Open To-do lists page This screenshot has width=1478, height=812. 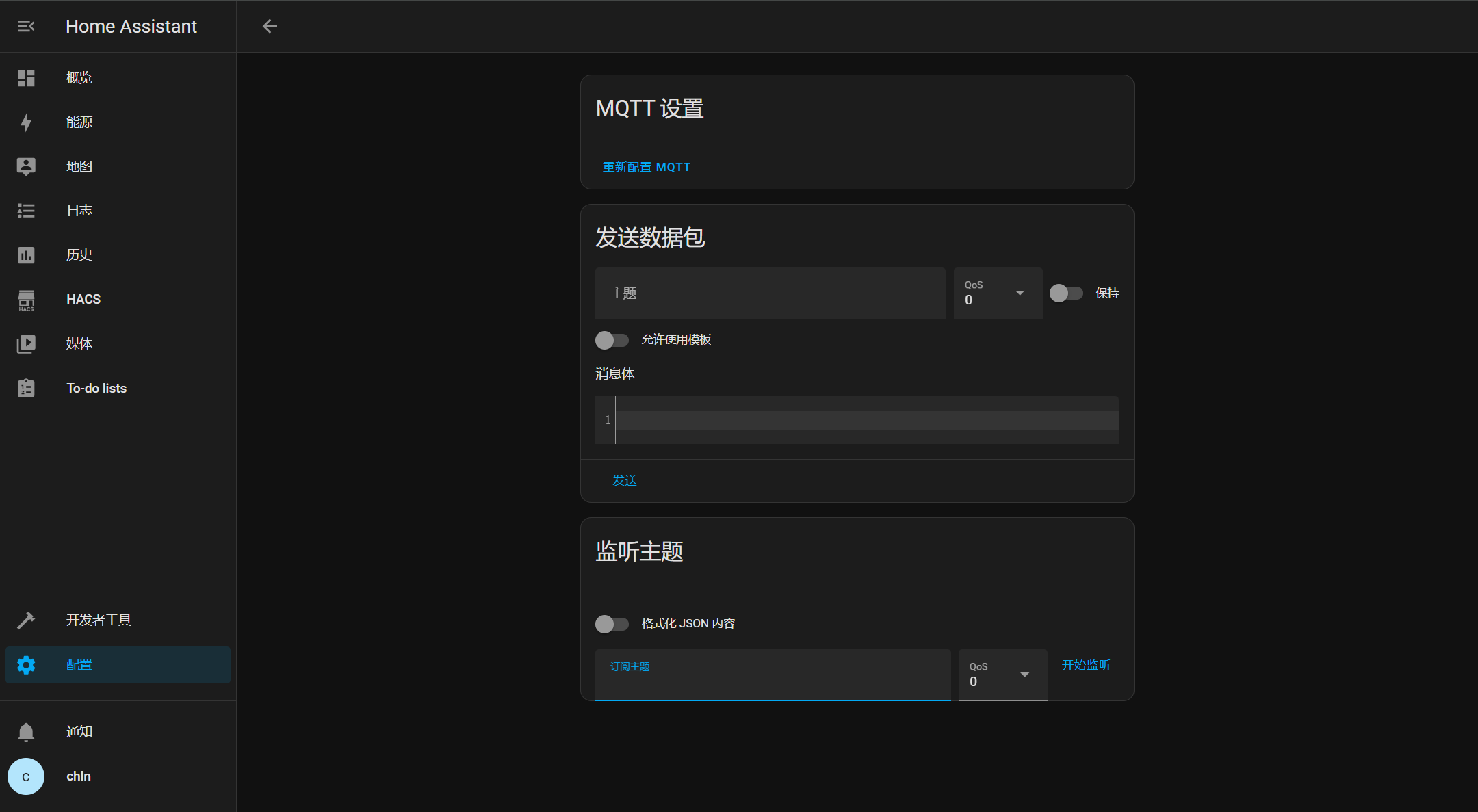click(118, 388)
